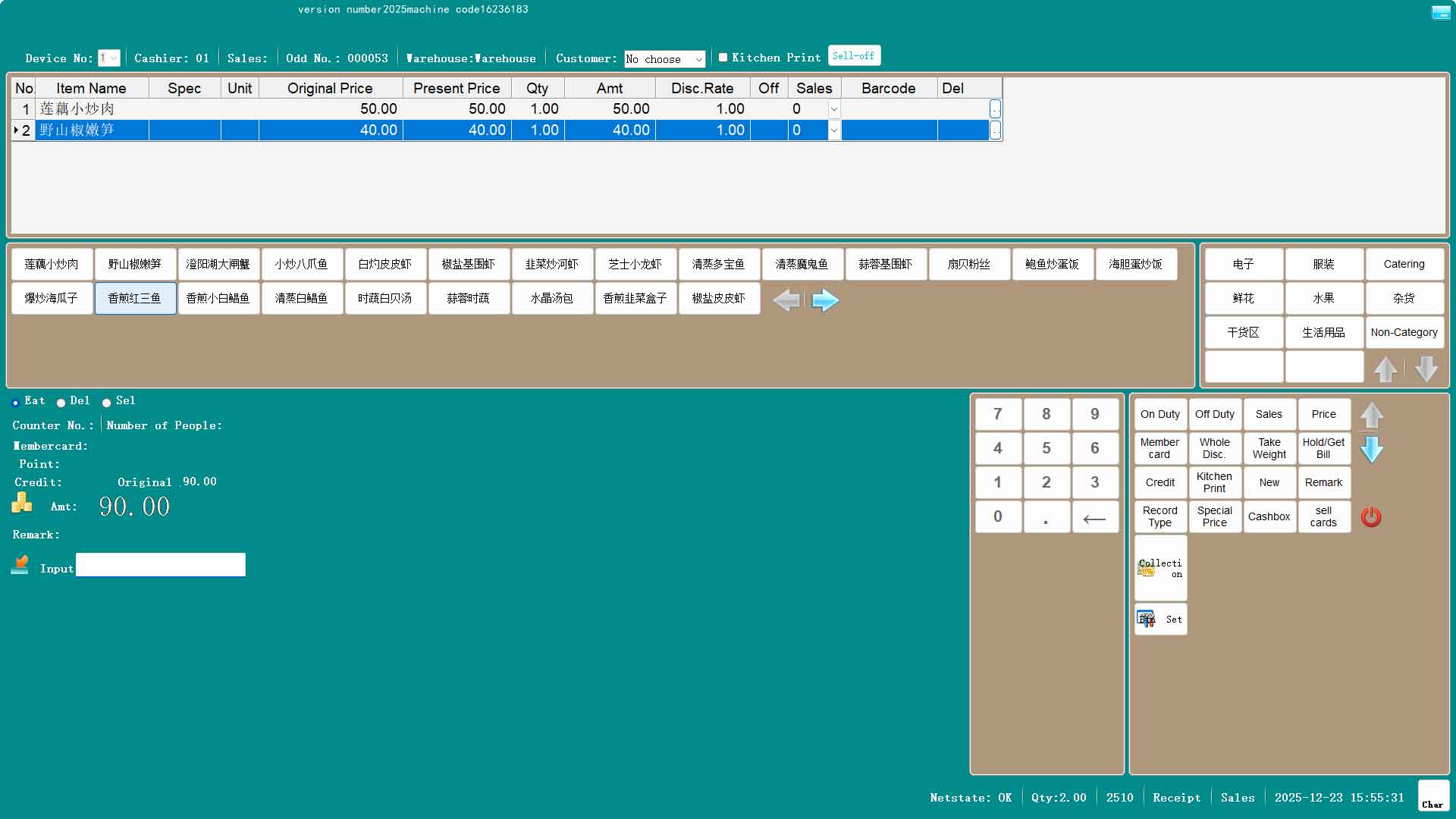Click the Sell-off button
1456x819 pixels.
tap(853, 56)
